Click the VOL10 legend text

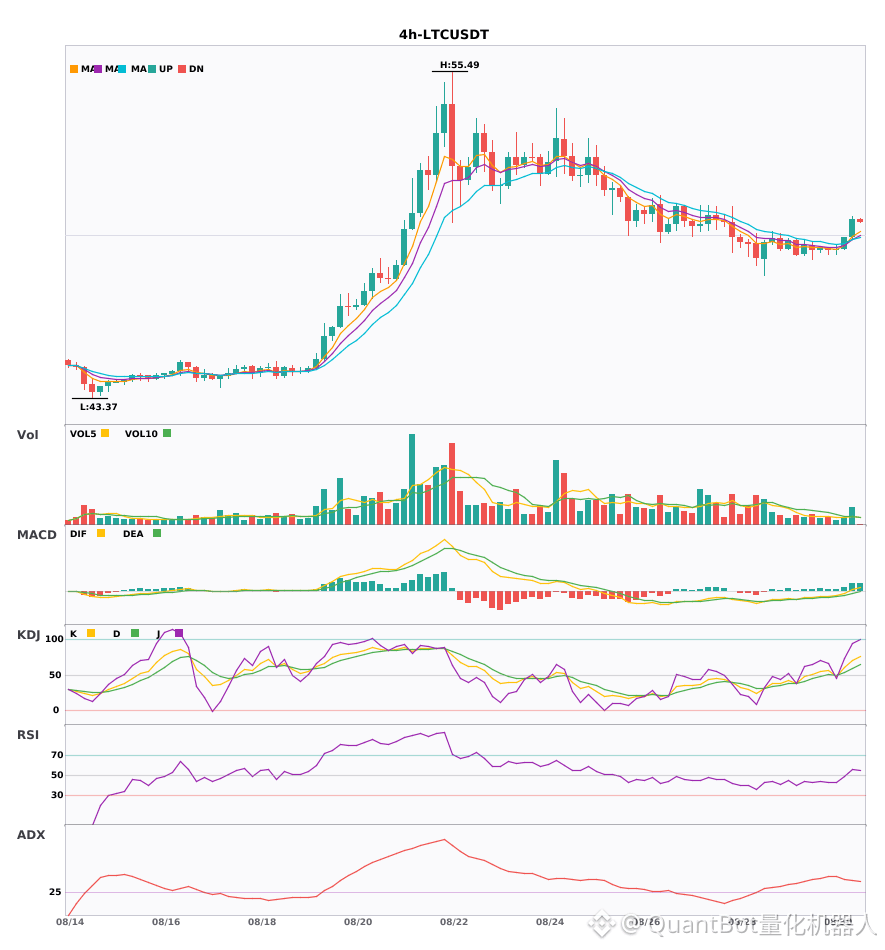pos(141,434)
